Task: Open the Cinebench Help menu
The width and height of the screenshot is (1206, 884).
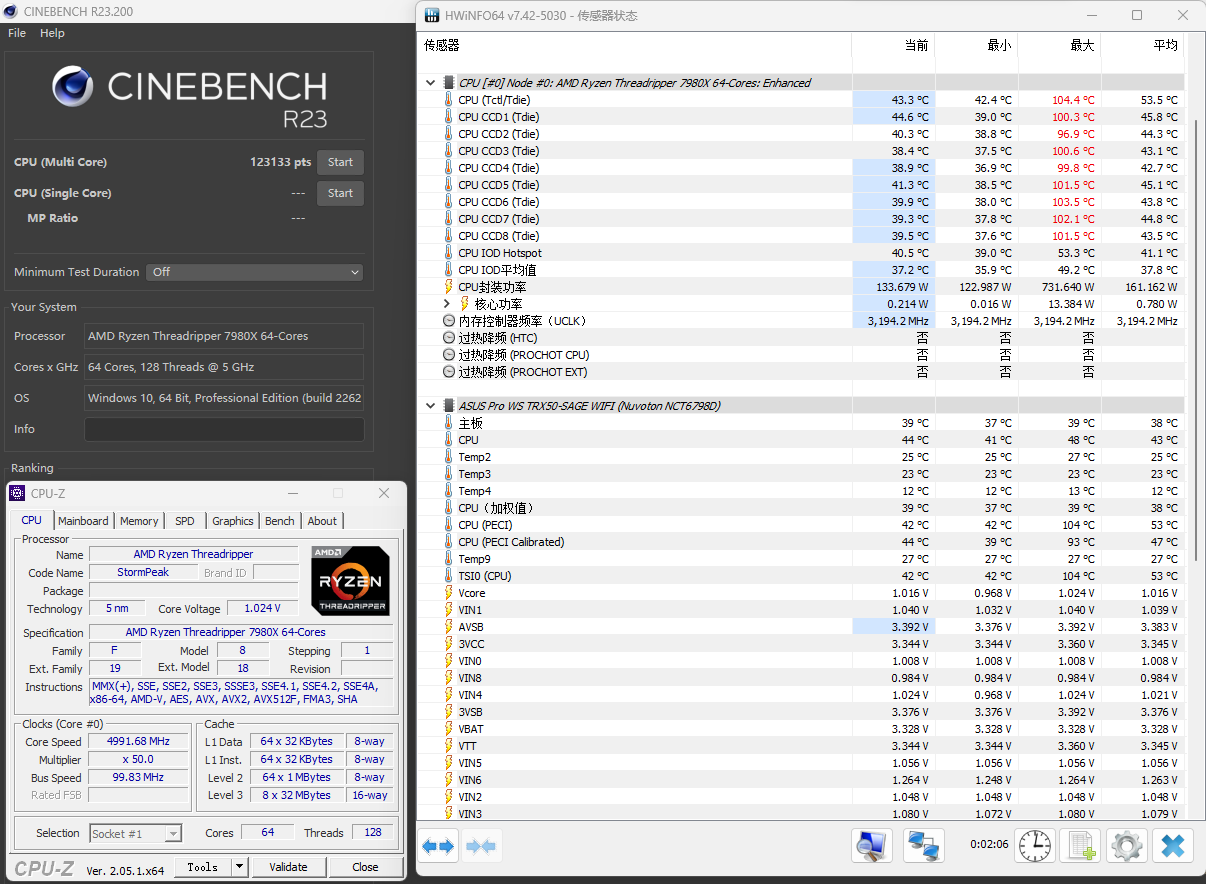Action: coord(52,33)
